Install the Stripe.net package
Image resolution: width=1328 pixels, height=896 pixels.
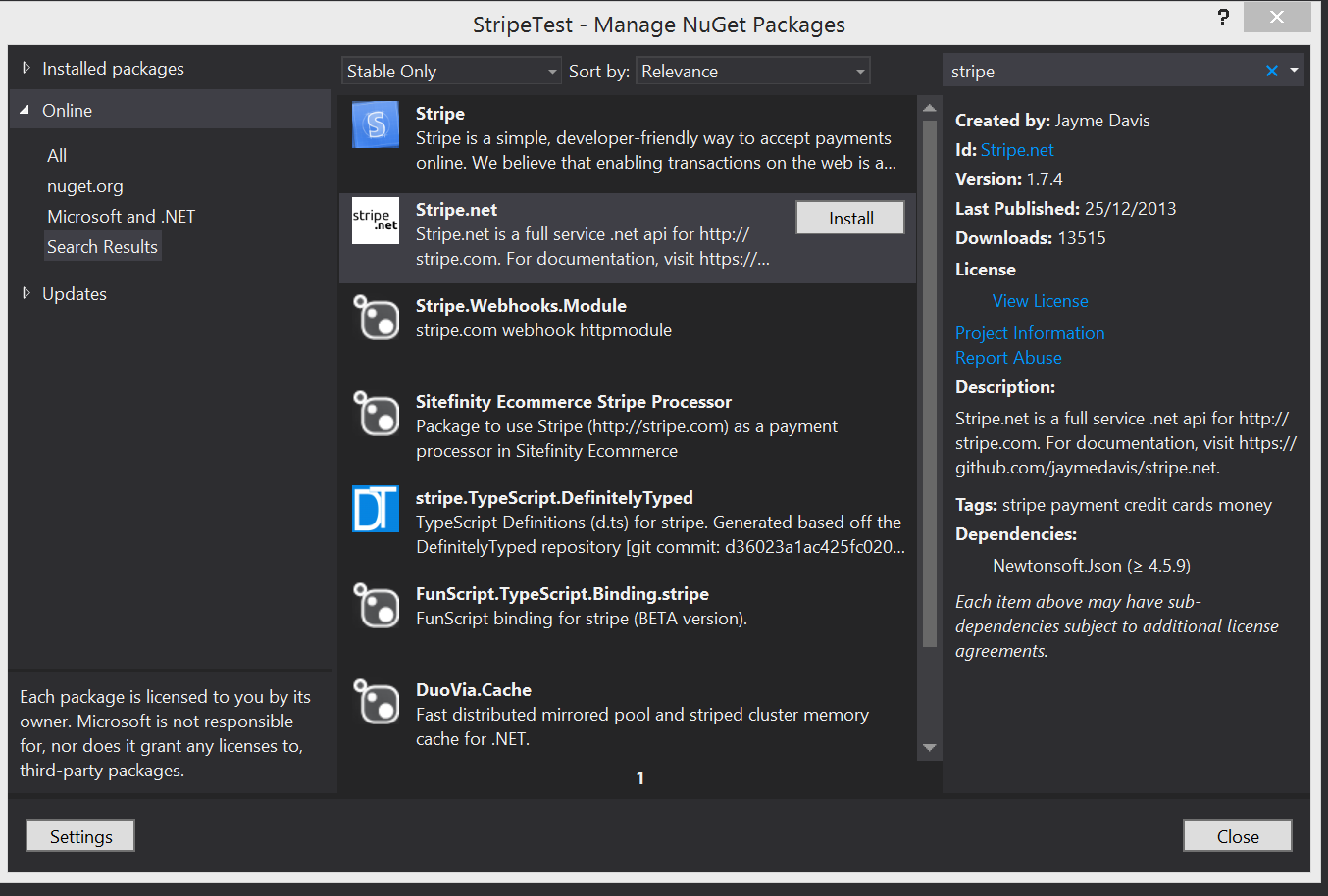850,218
